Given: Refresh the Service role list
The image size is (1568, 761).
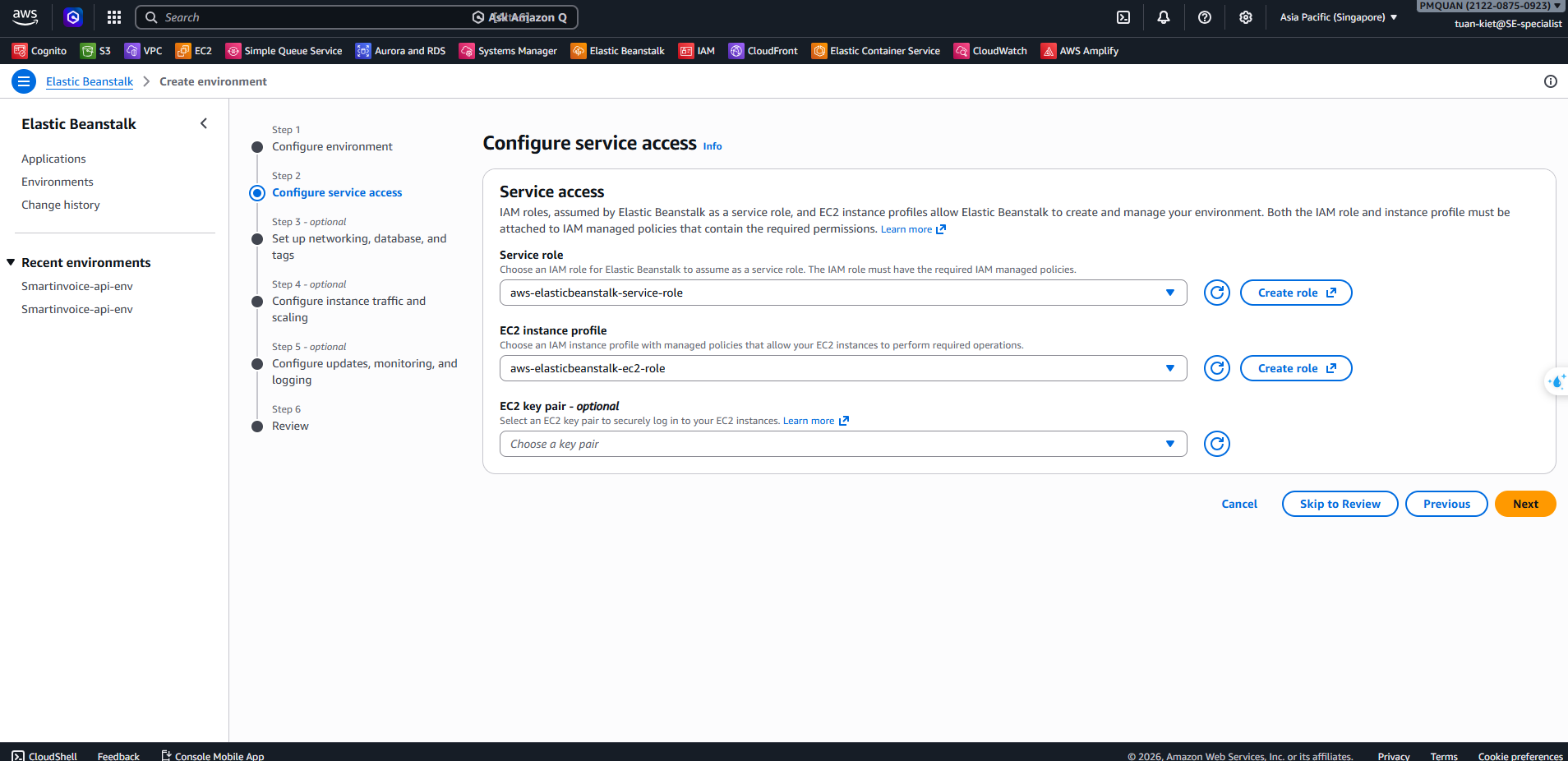Looking at the screenshot, I should coord(1217,293).
